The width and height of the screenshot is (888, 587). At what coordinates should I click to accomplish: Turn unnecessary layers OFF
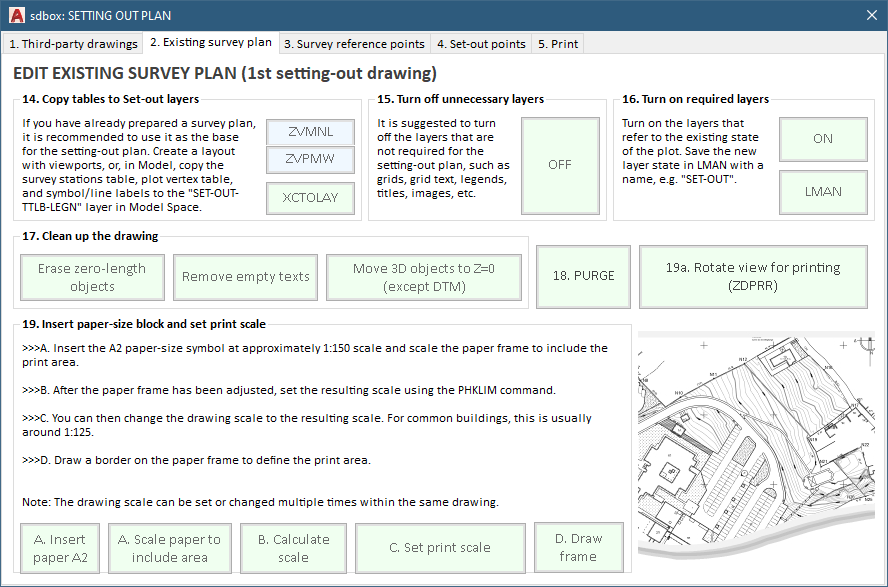[x=560, y=165]
